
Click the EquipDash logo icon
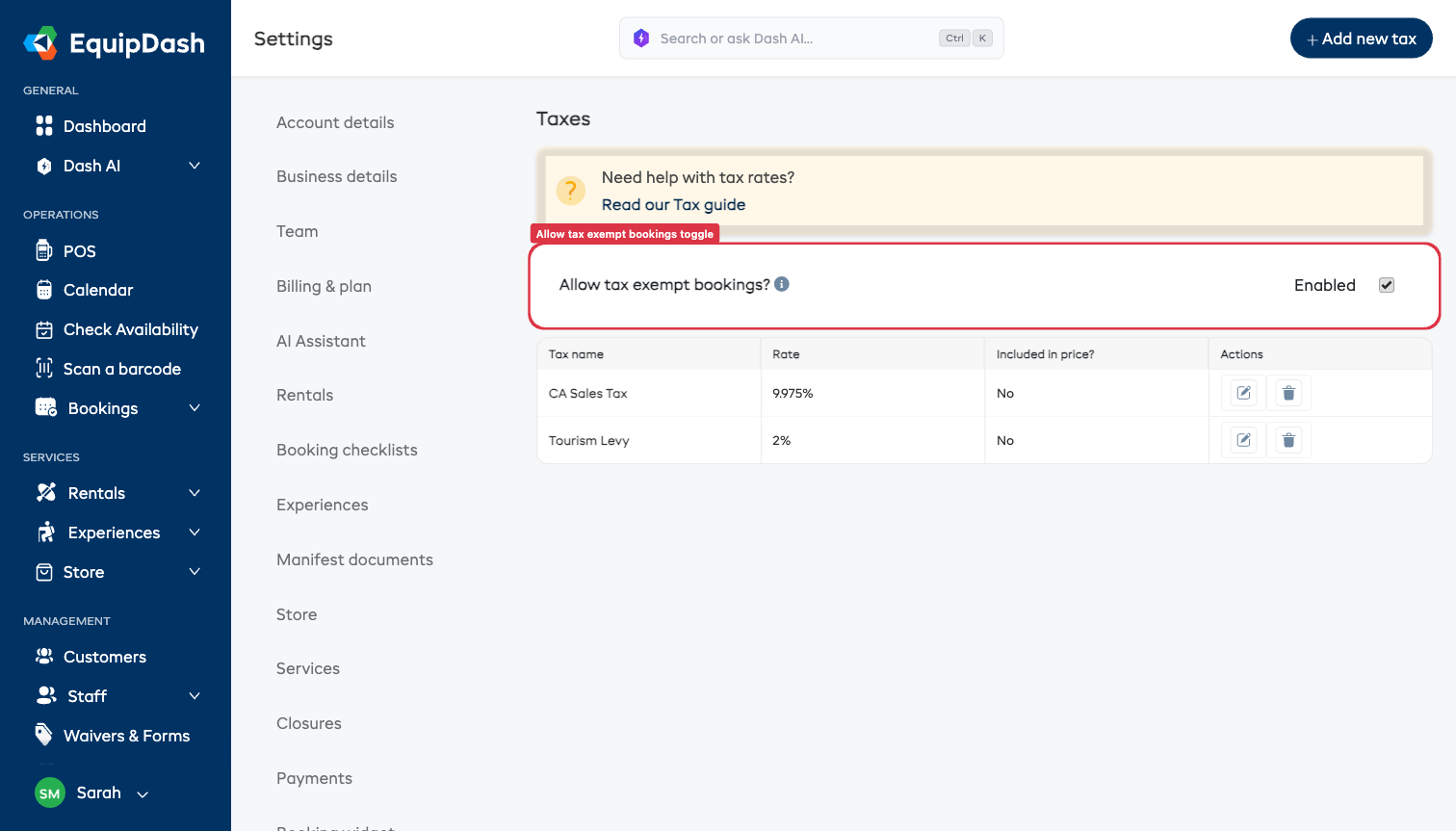click(x=40, y=42)
